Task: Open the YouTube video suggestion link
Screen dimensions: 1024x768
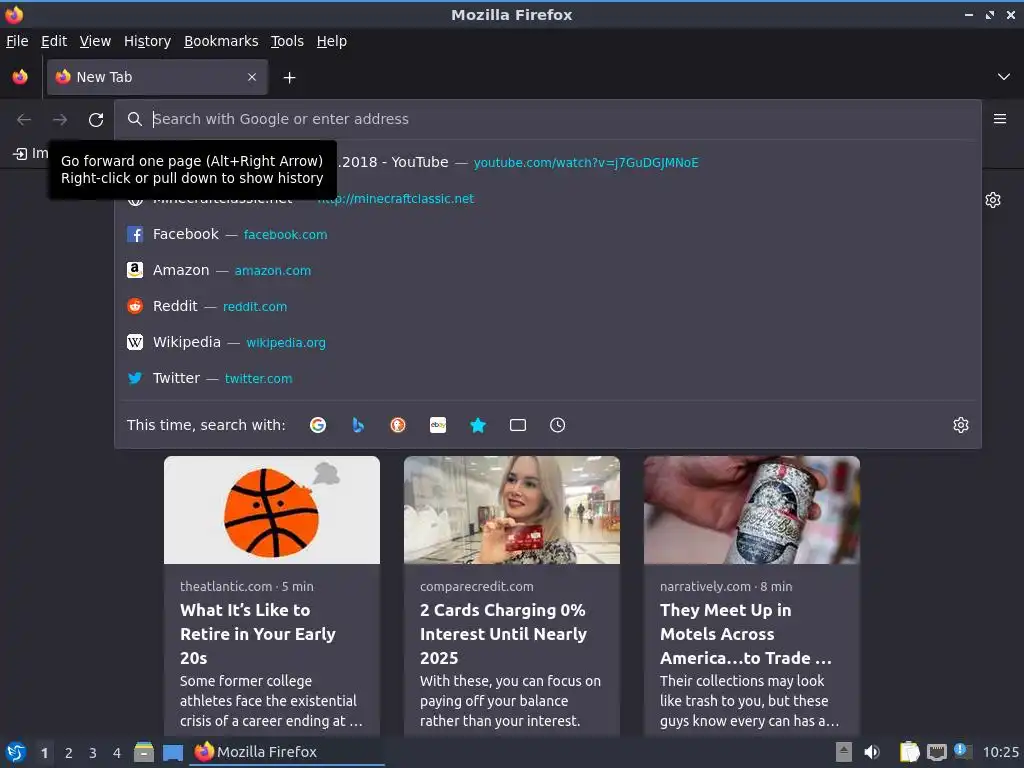Action: (x=586, y=163)
